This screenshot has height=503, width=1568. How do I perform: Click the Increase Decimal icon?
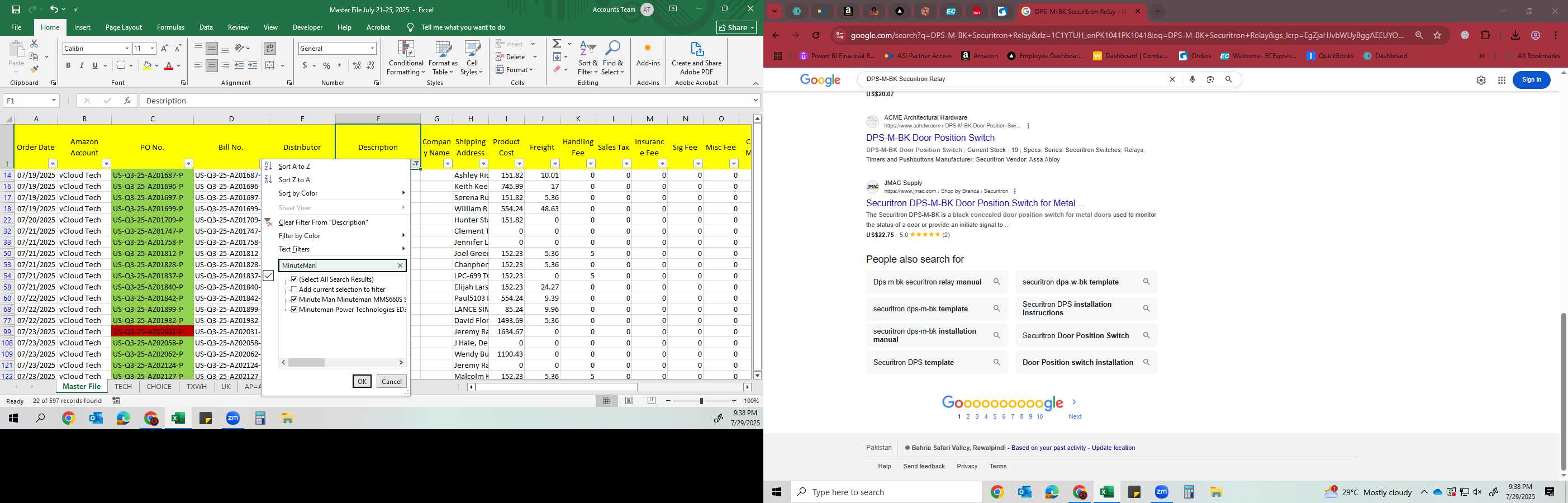(357, 65)
